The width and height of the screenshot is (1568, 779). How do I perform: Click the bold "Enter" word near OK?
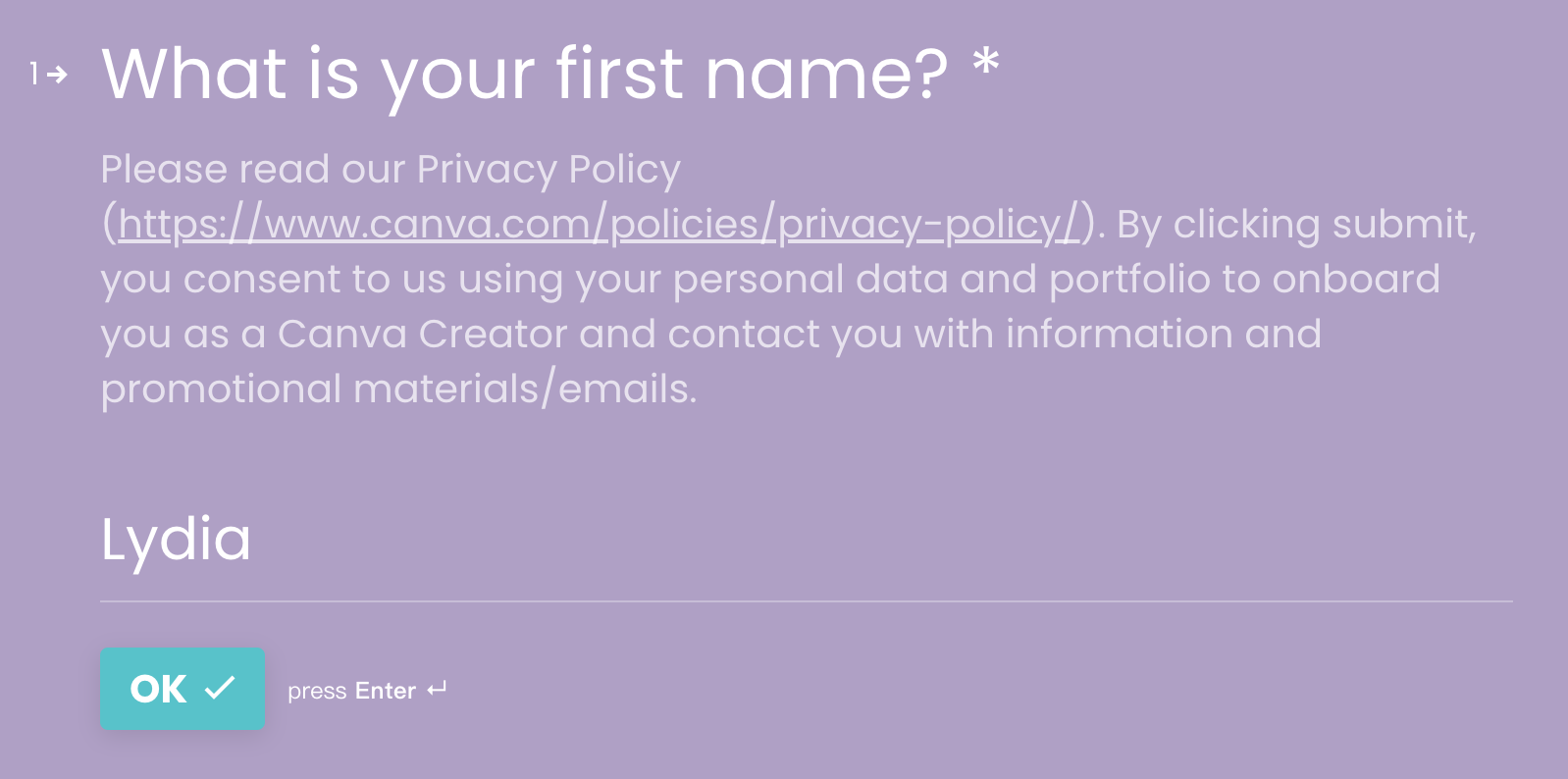386,691
